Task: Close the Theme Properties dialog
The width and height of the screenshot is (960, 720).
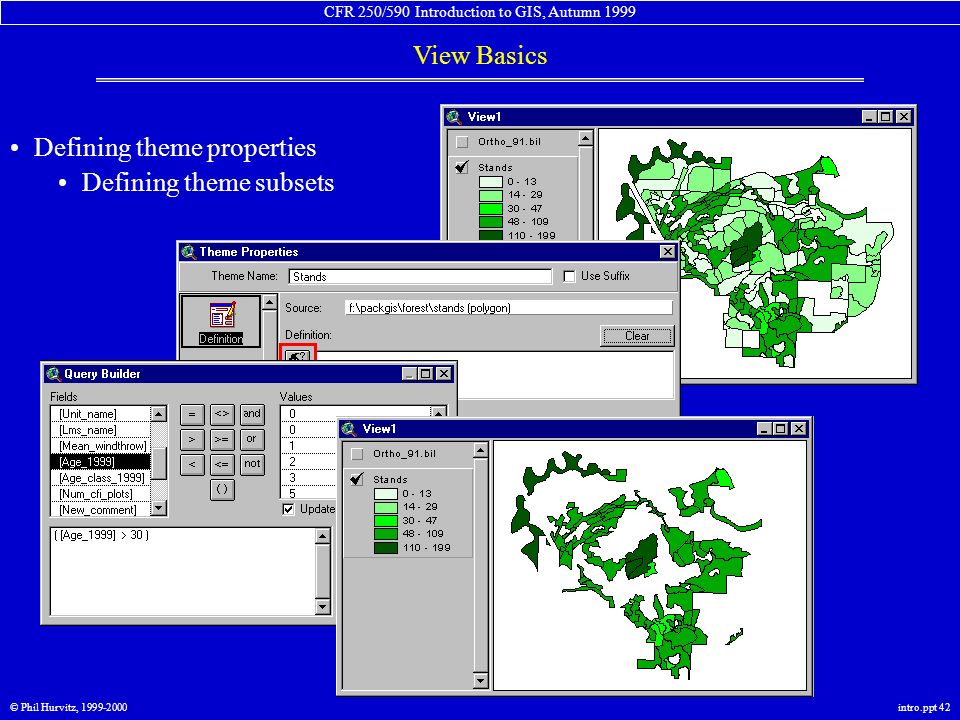Action: point(667,252)
